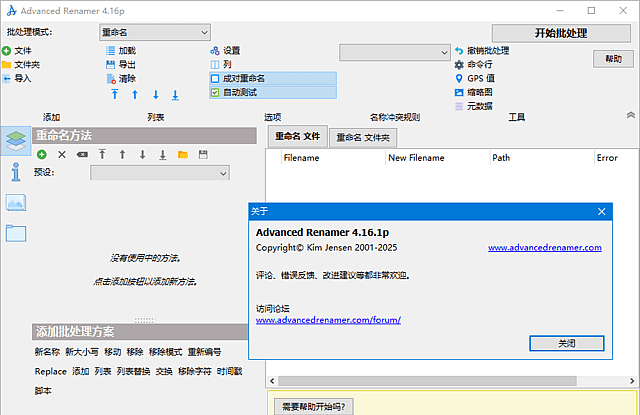The height and width of the screenshot is (415, 640).
Task: Move method to top in methods toolbar
Action: tap(102, 155)
